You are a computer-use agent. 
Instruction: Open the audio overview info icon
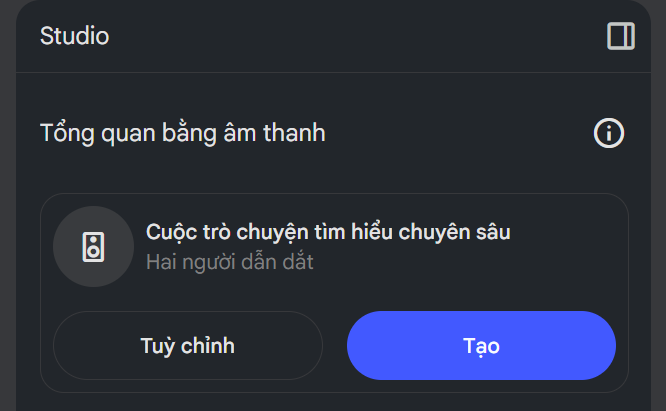click(x=609, y=133)
